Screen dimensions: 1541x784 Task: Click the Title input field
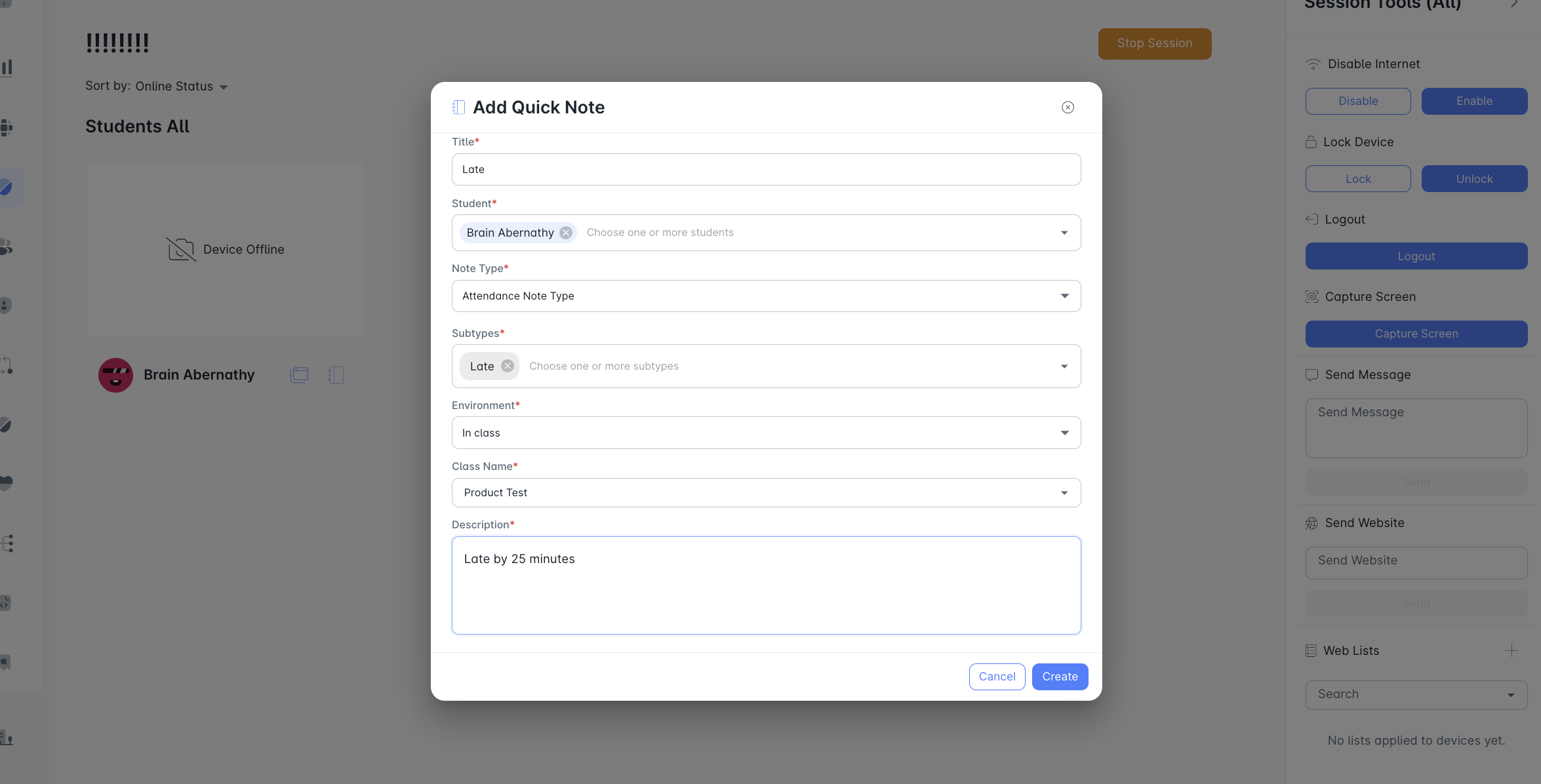(x=766, y=170)
